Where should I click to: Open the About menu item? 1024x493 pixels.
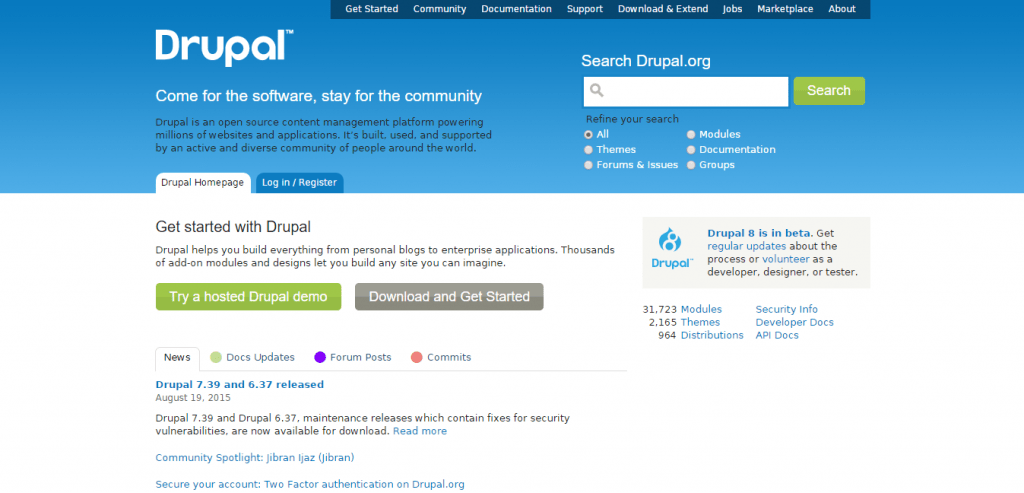842,9
